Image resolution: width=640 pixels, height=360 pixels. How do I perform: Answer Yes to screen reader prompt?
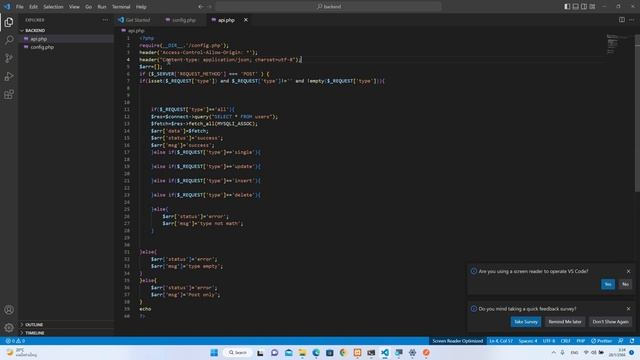click(608, 284)
